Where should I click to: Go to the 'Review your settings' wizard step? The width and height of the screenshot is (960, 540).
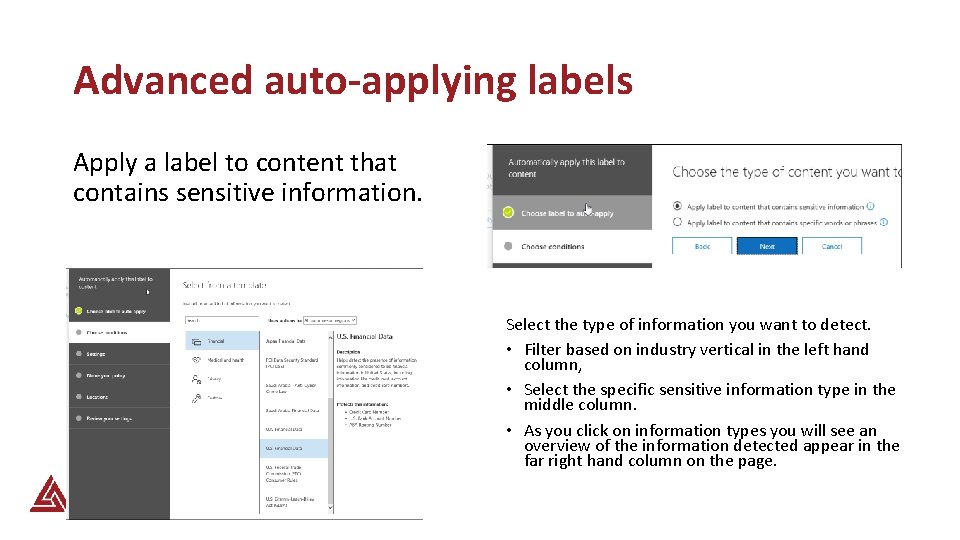coord(119,418)
